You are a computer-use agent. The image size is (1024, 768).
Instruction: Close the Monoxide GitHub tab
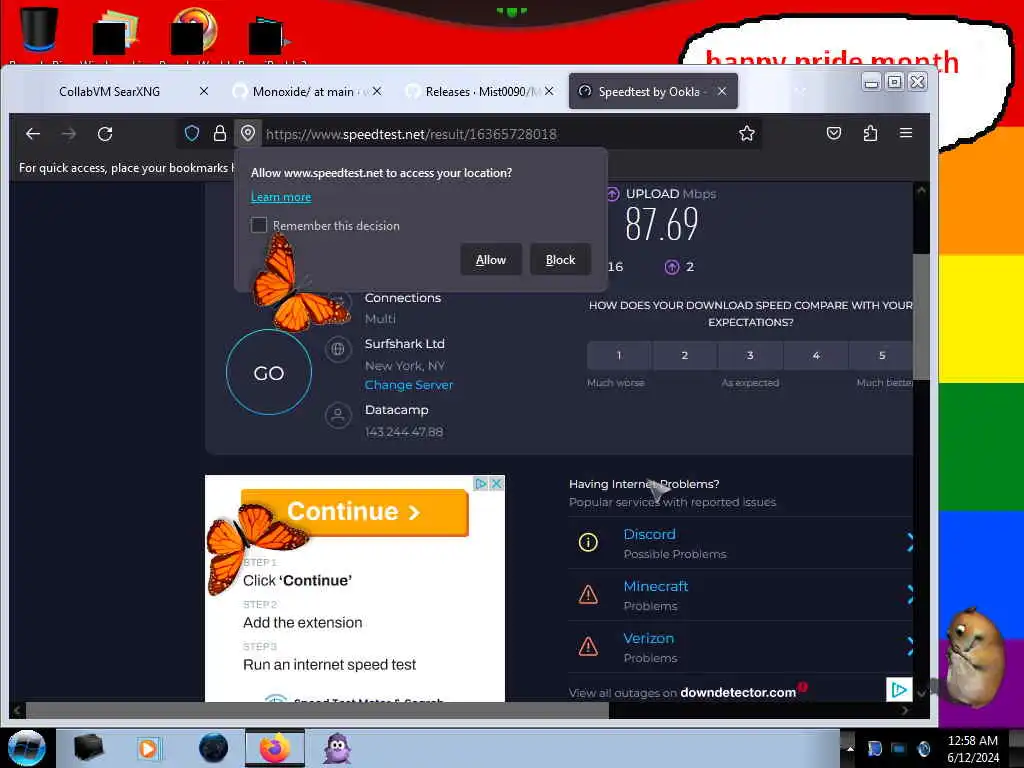coord(377,91)
